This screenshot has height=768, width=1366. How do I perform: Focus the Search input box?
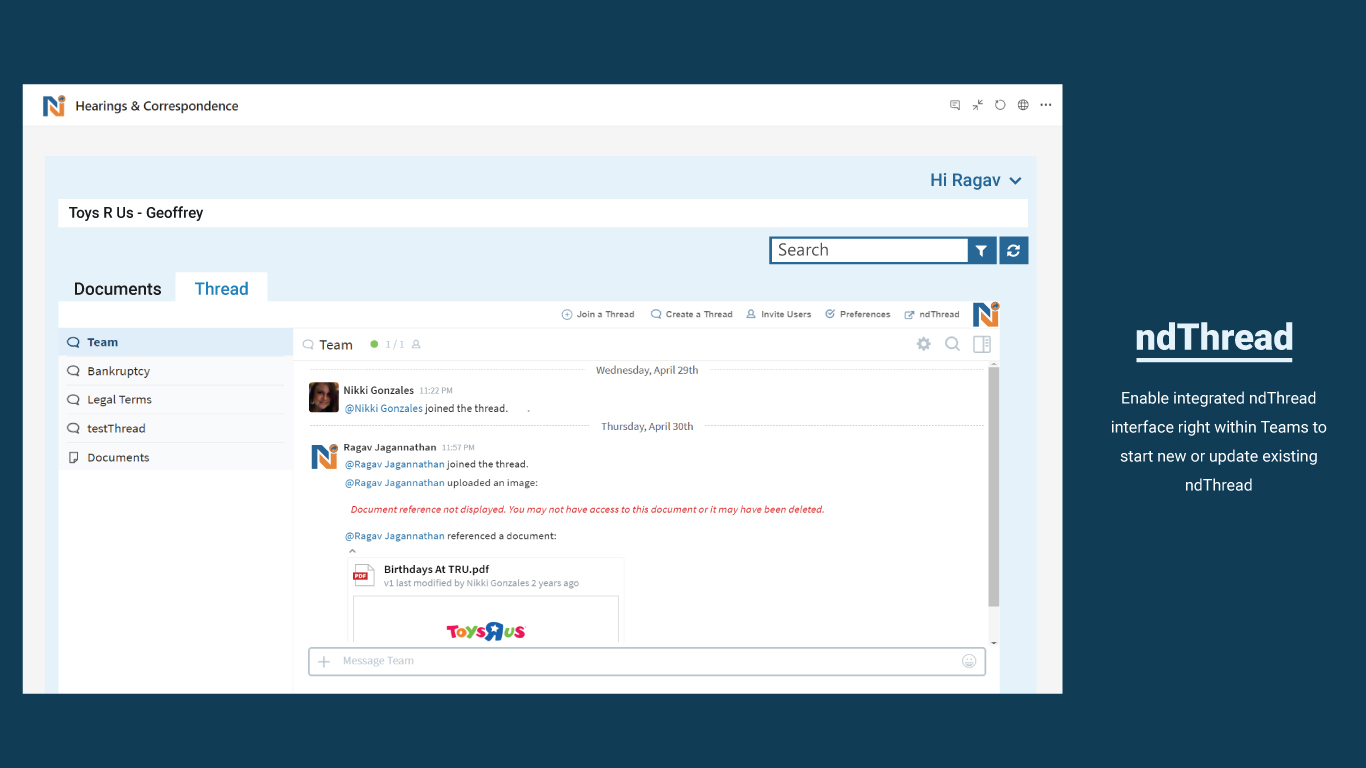pyautogui.click(x=869, y=250)
